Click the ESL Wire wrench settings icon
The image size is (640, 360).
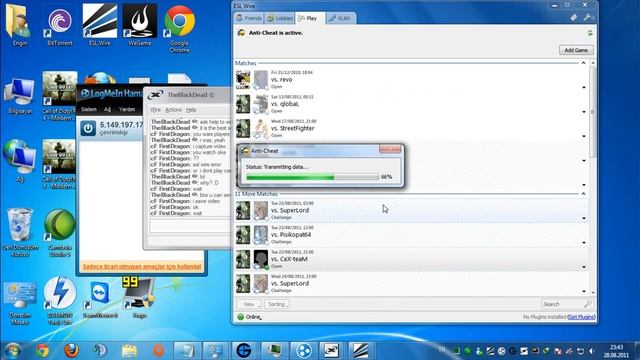(x=587, y=18)
